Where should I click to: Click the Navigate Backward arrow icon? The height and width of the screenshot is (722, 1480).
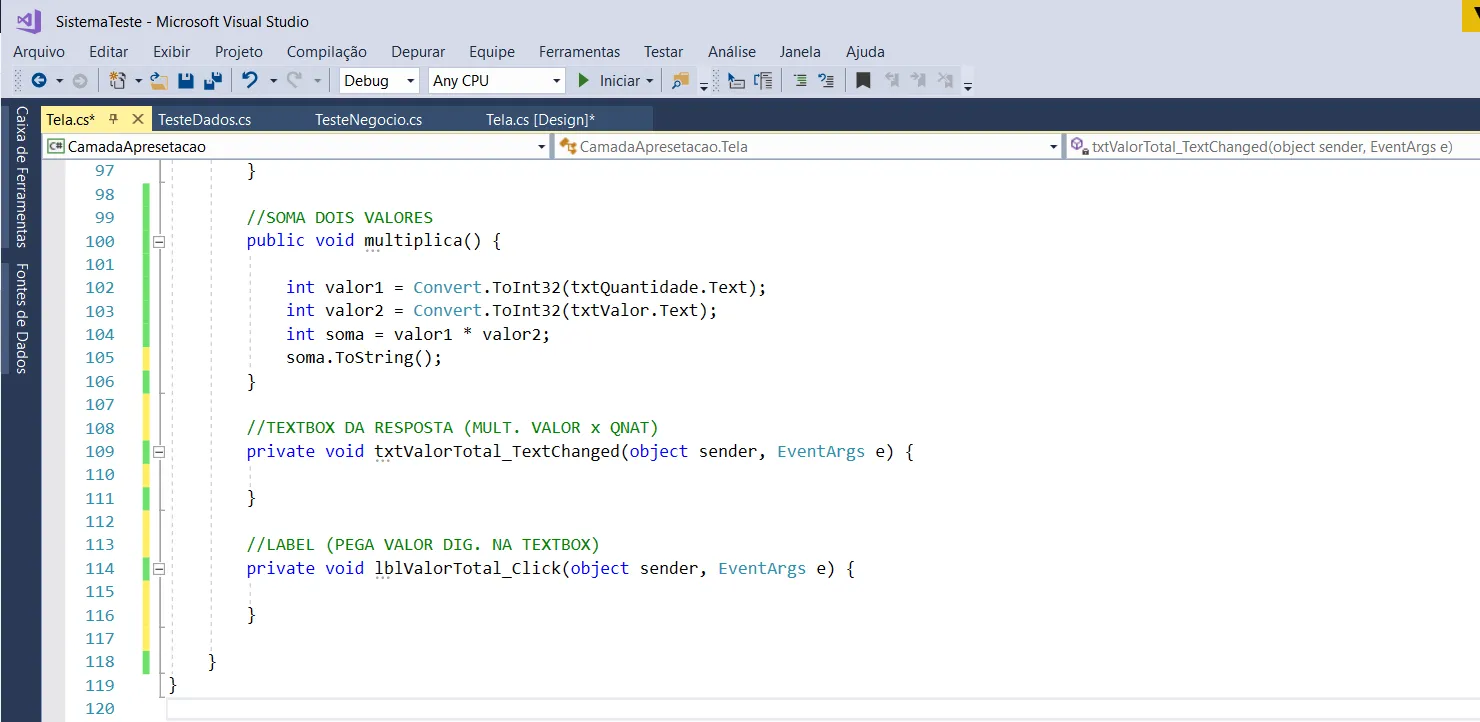point(39,81)
